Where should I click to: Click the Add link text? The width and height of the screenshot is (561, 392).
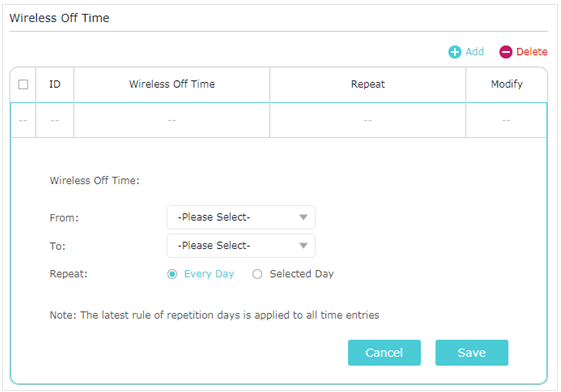click(x=475, y=52)
